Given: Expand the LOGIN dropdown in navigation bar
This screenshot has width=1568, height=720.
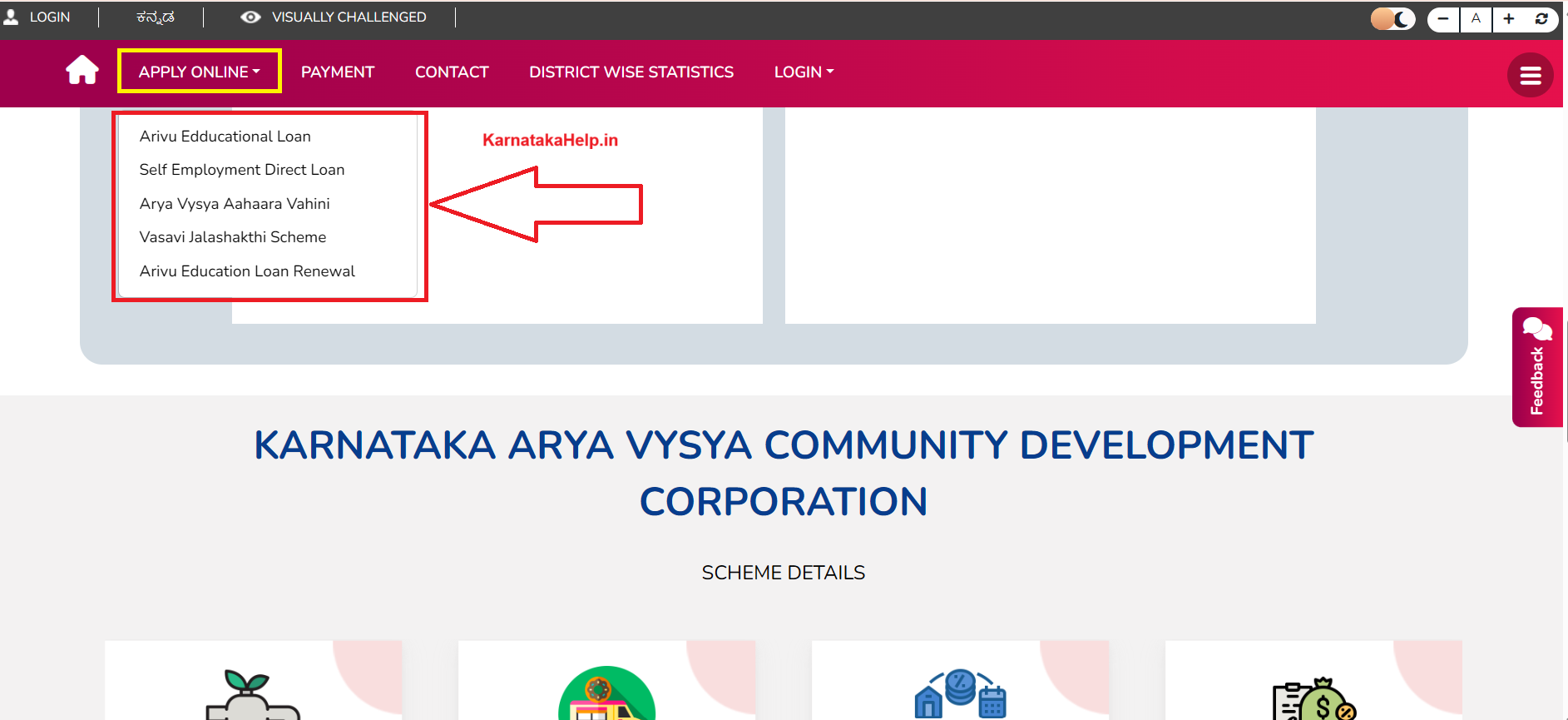Looking at the screenshot, I should click(804, 72).
